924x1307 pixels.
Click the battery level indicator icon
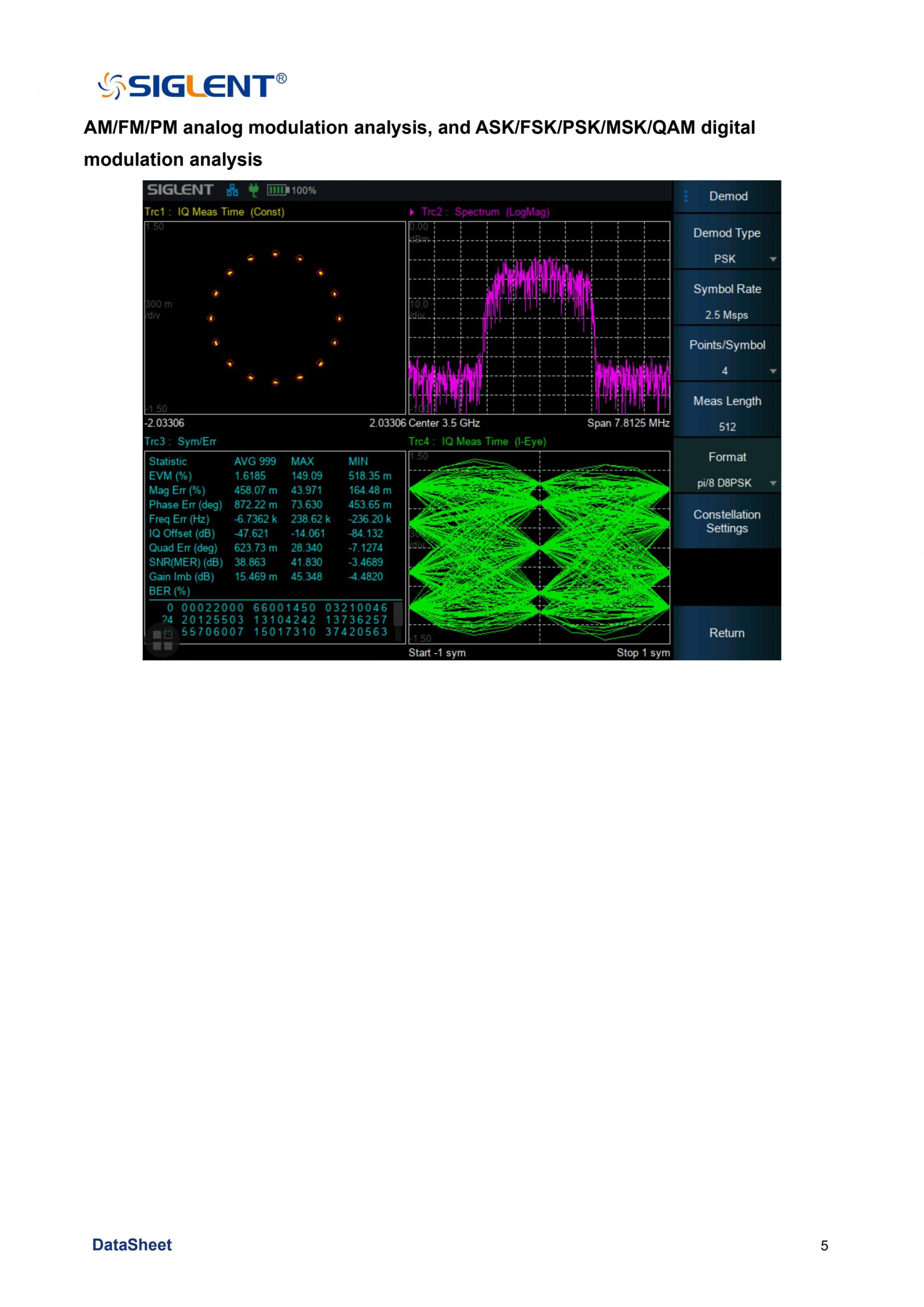278,190
